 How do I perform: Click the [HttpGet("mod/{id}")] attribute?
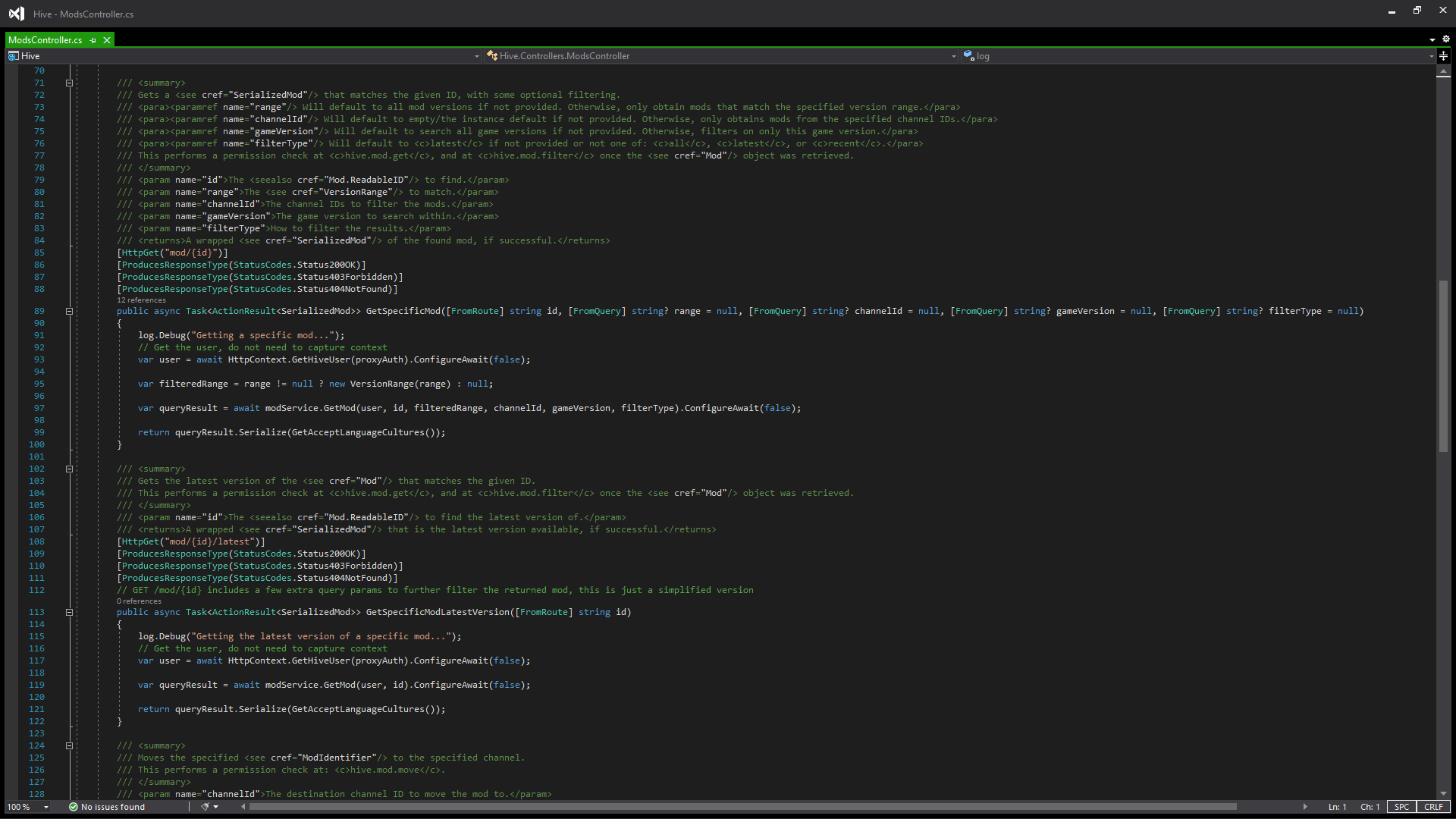(172, 253)
